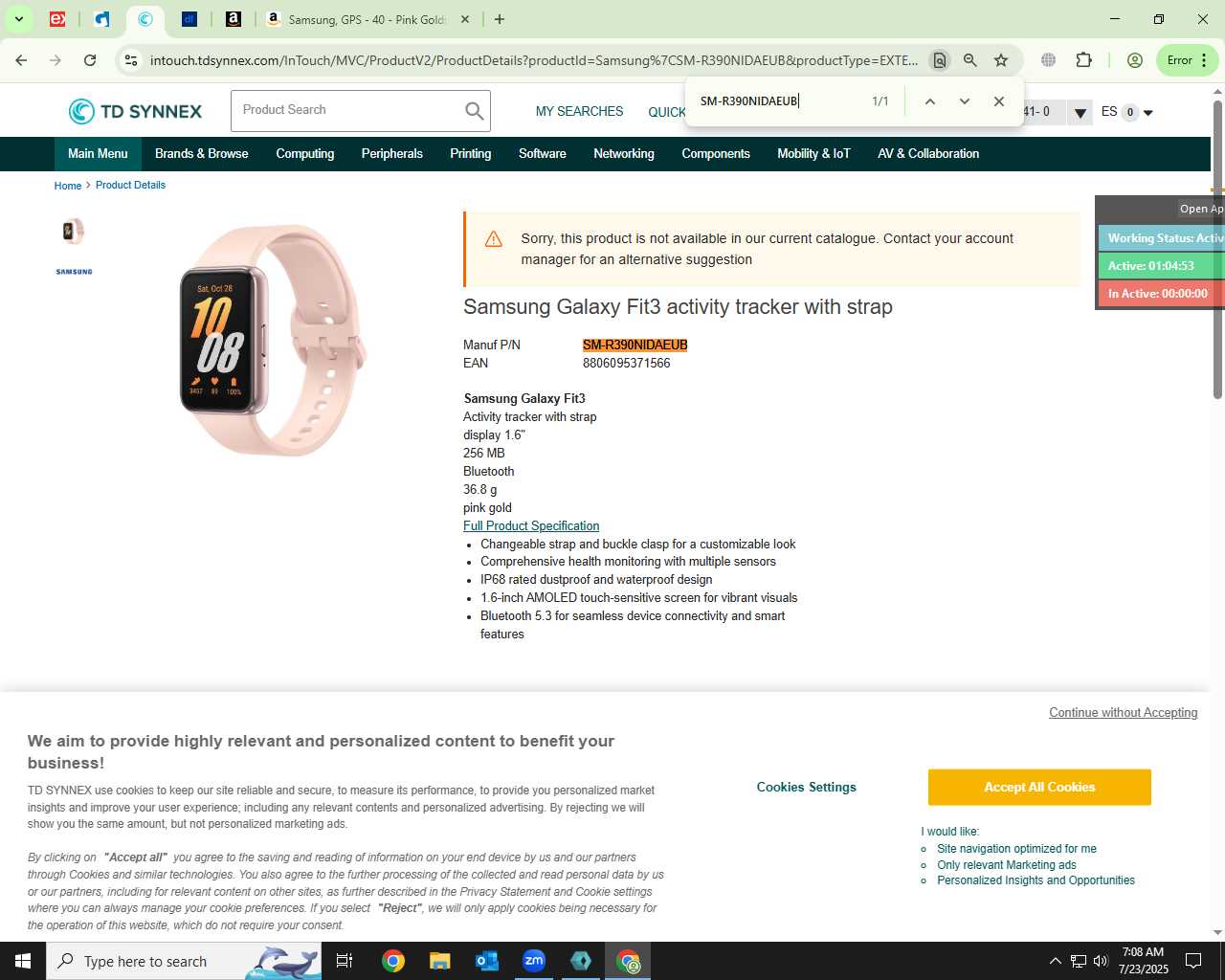Open the Computing menu
The image size is (1225, 980).
pyautogui.click(x=305, y=154)
